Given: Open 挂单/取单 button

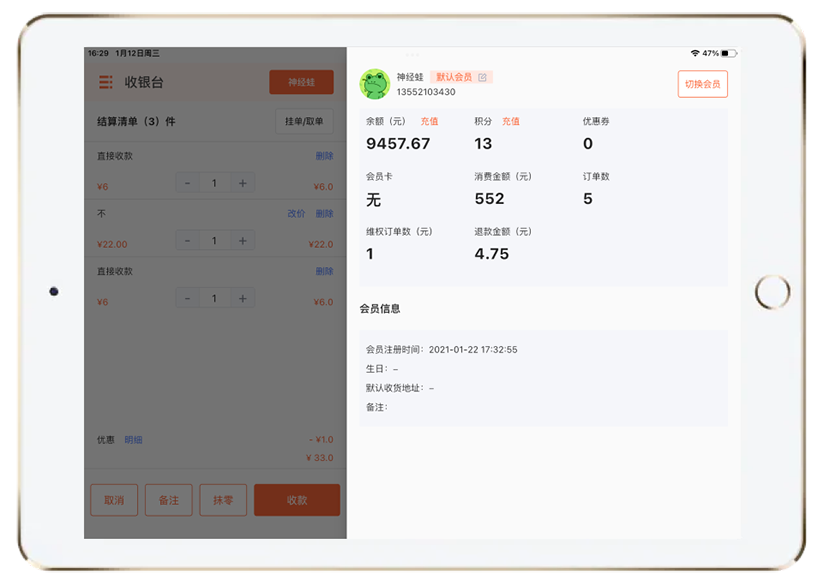Looking at the screenshot, I should click(x=304, y=121).
